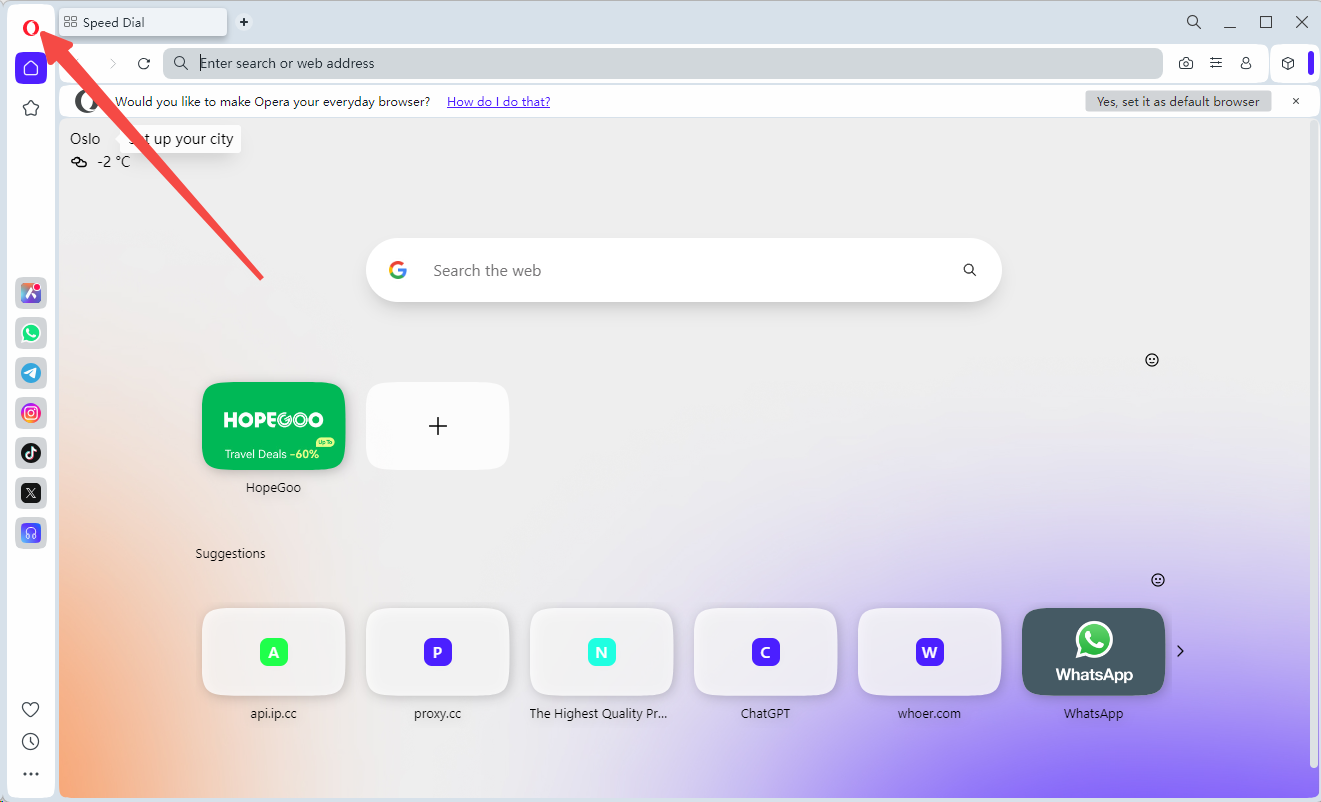Open the api.ip.cc suggestion tile
Screen dimensions: 1321x802
pyautogui.click(x=273, y=652)
